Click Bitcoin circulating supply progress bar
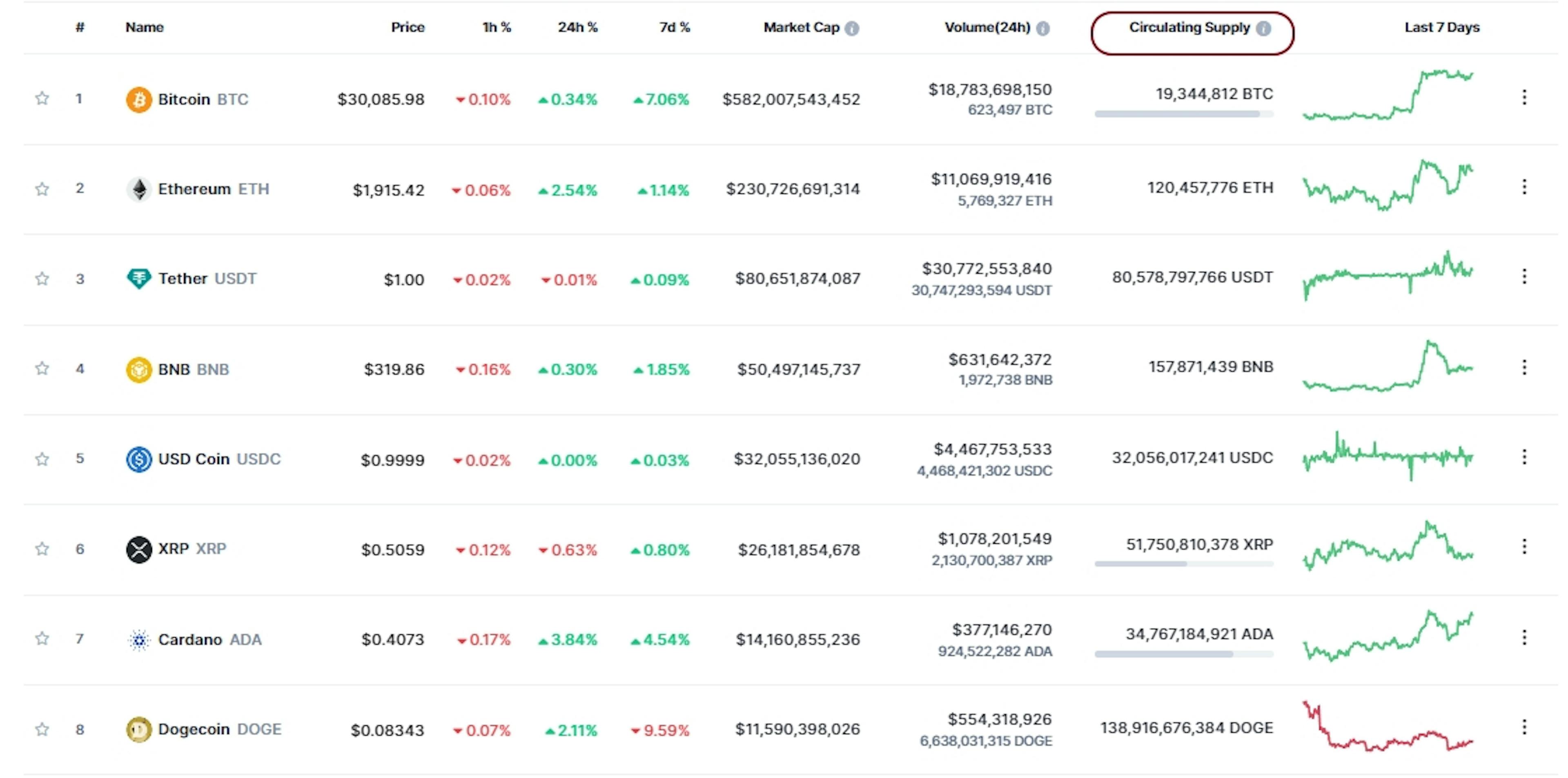 [1184, 114]
